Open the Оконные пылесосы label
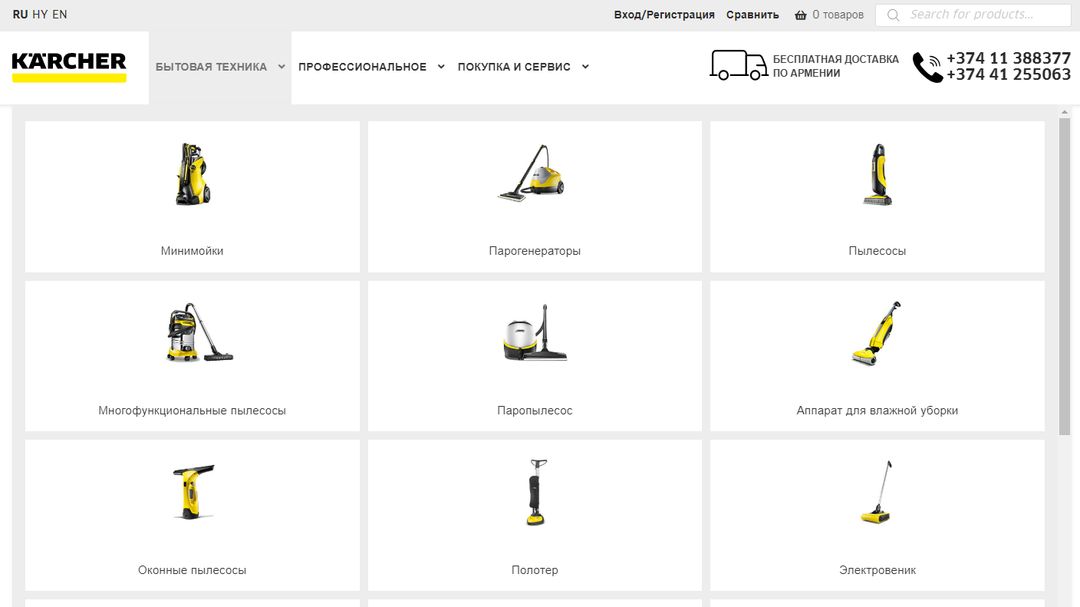 coord(192,570)
